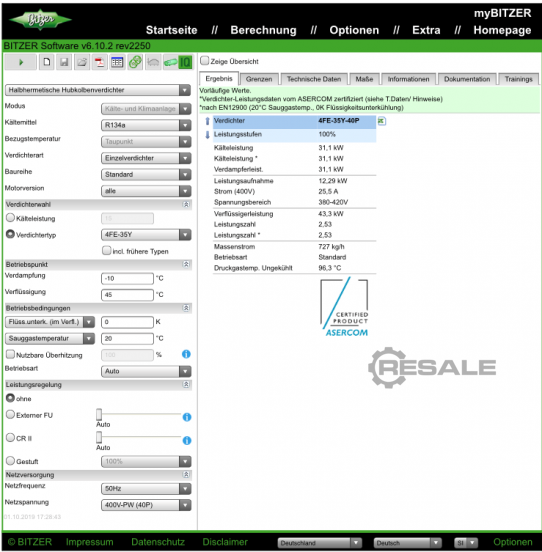Enable the Zeige Übersicht checkbox
The width and height of the screenshot is (542, 552).
click(204, 61)
